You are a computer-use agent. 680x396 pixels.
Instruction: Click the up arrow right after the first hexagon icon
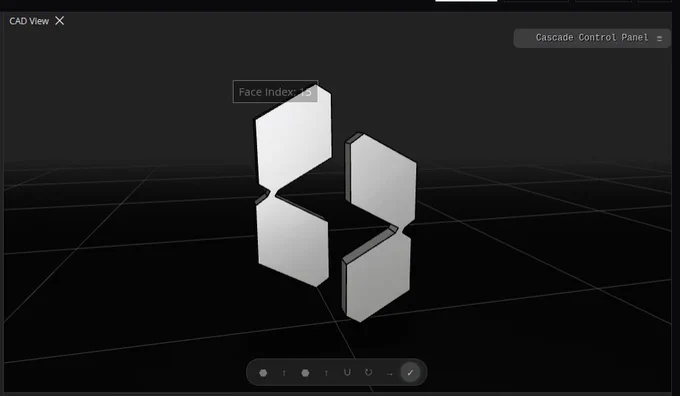click(284, 373)
